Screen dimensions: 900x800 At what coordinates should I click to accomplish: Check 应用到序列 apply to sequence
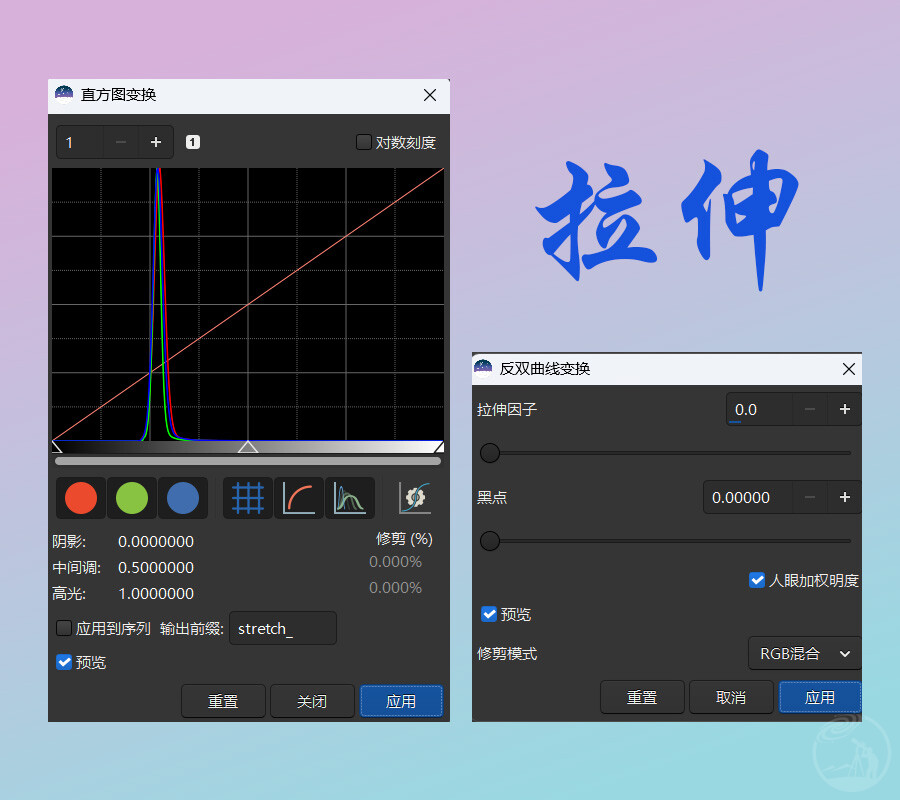pos(62,628)
